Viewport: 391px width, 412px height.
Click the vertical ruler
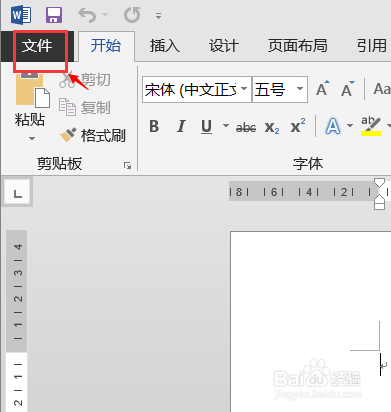tap(17, 321)
